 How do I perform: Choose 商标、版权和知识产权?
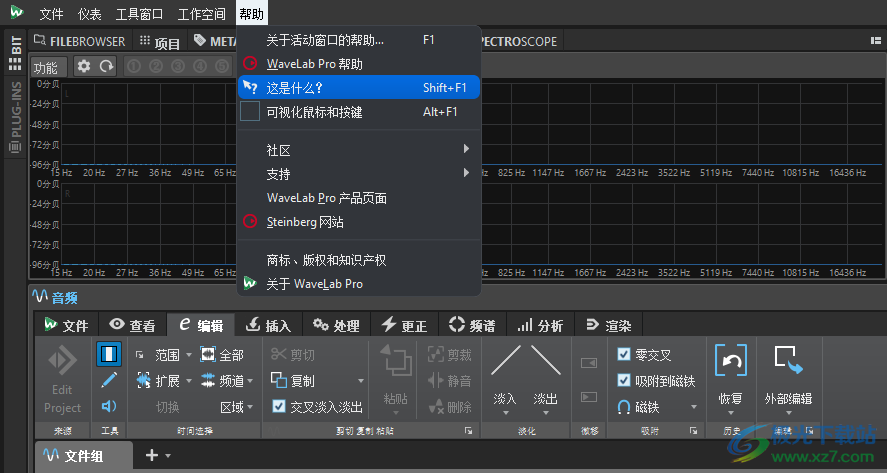[359, 260]
